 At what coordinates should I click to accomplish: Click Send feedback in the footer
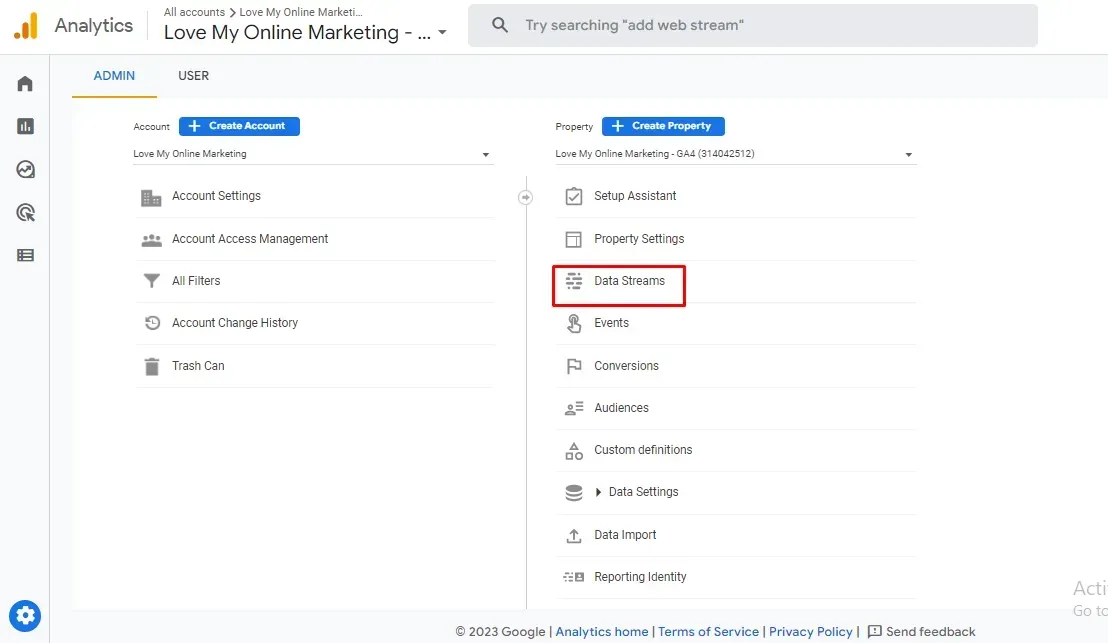click(x=921, y=632)
